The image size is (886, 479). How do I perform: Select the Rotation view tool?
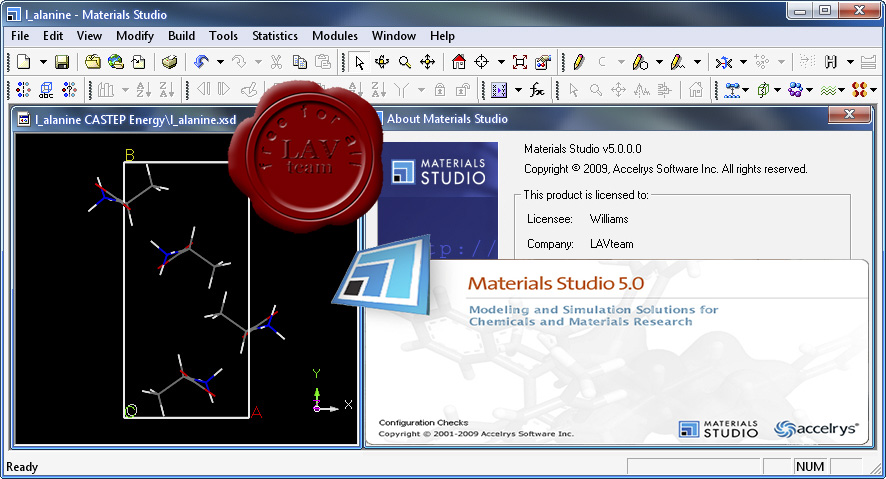(382, 62)
